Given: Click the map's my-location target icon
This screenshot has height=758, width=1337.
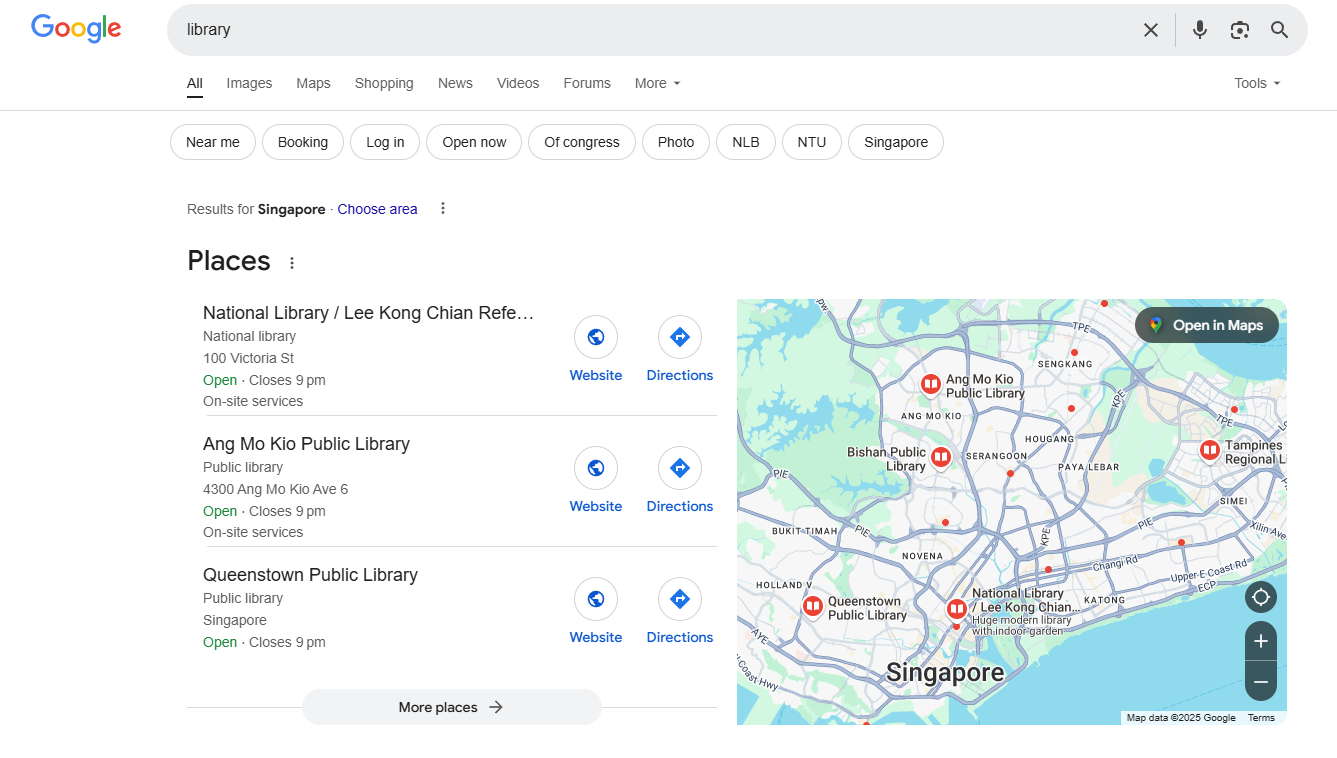Looking at the screenshot, I should click(x=1261, y=597).
